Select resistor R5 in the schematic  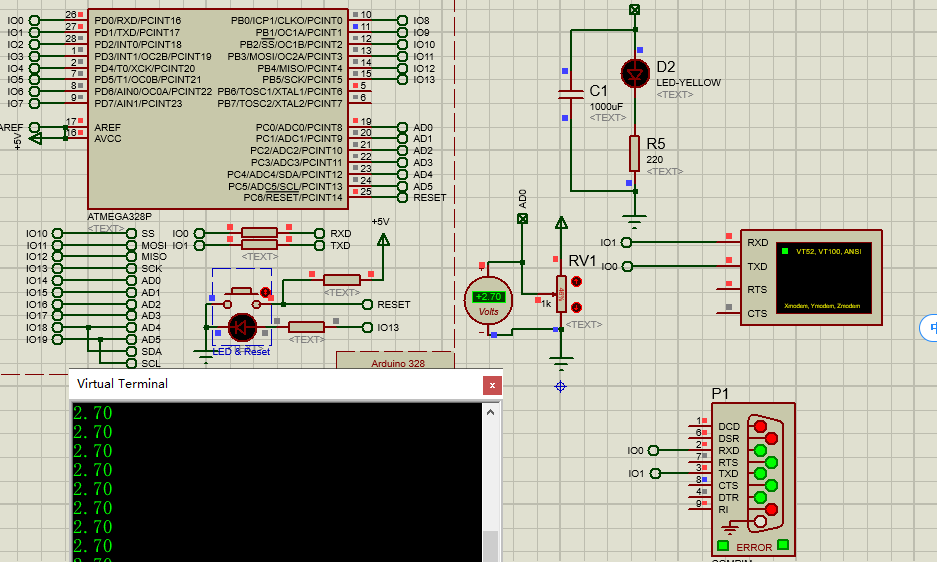(635, 154)
